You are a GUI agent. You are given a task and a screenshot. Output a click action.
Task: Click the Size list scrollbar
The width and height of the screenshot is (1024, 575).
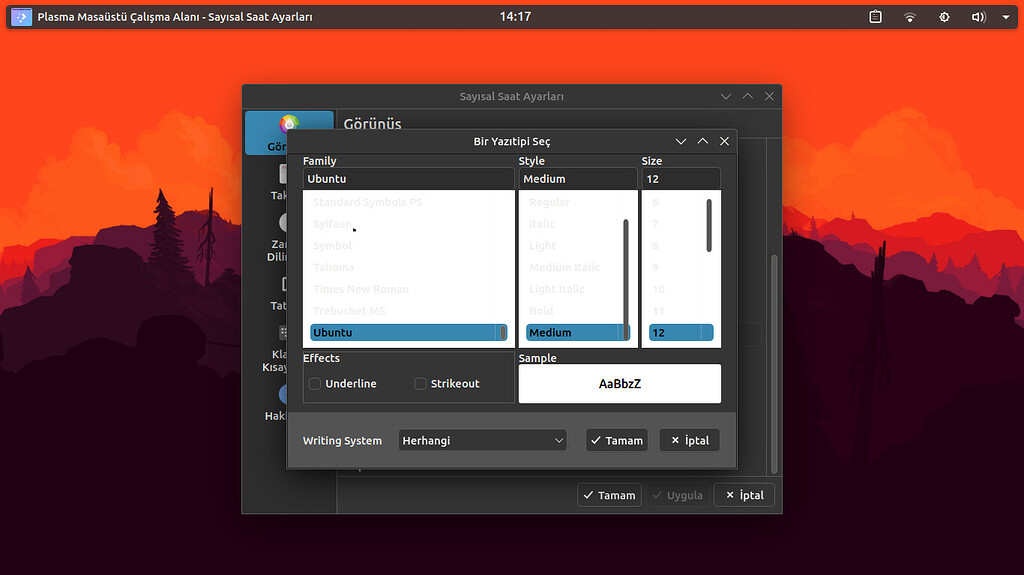[x=709, y=225]
